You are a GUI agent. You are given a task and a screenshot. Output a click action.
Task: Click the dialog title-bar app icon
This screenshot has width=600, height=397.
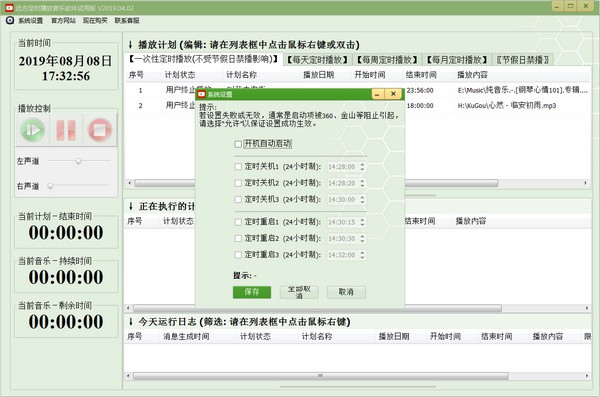tap(202, 94)
